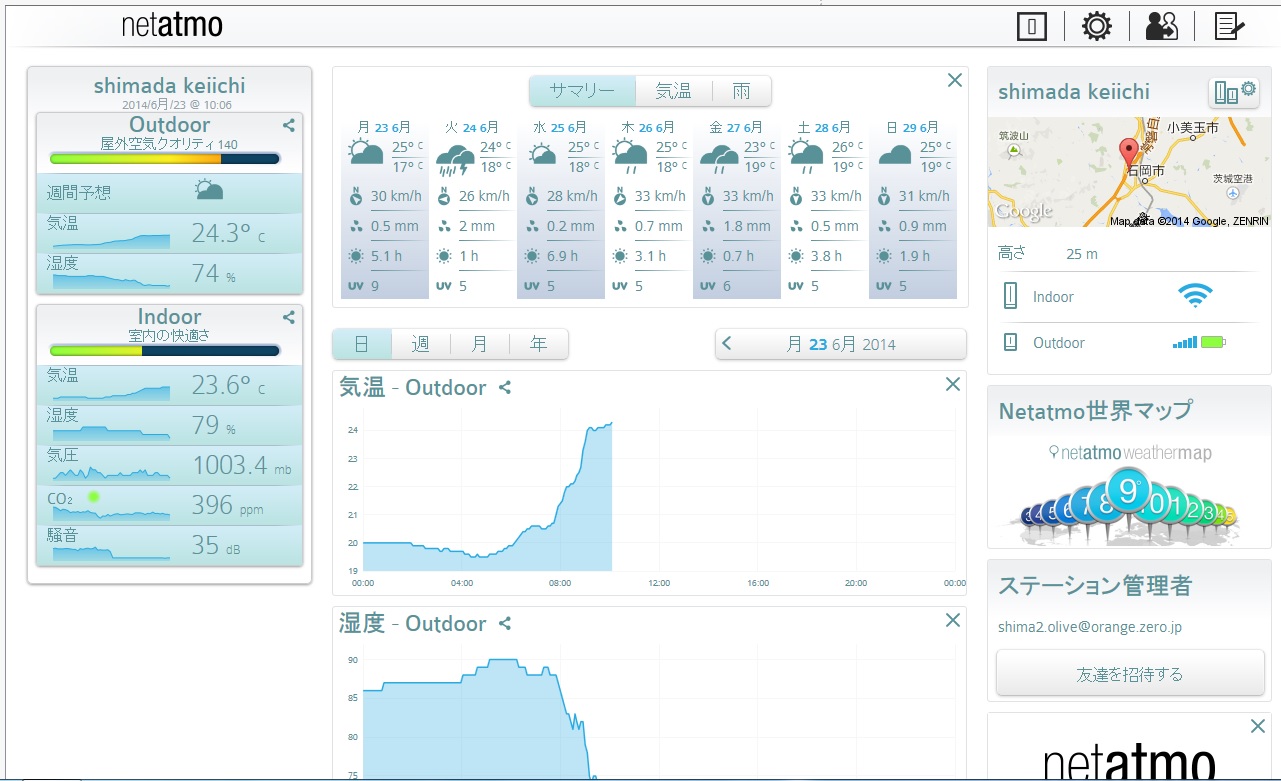Image resolution: width=1281 pixels, height=781 pixels.
Task: Switch forecast to サマリー tab
Action: pos(582,91)
